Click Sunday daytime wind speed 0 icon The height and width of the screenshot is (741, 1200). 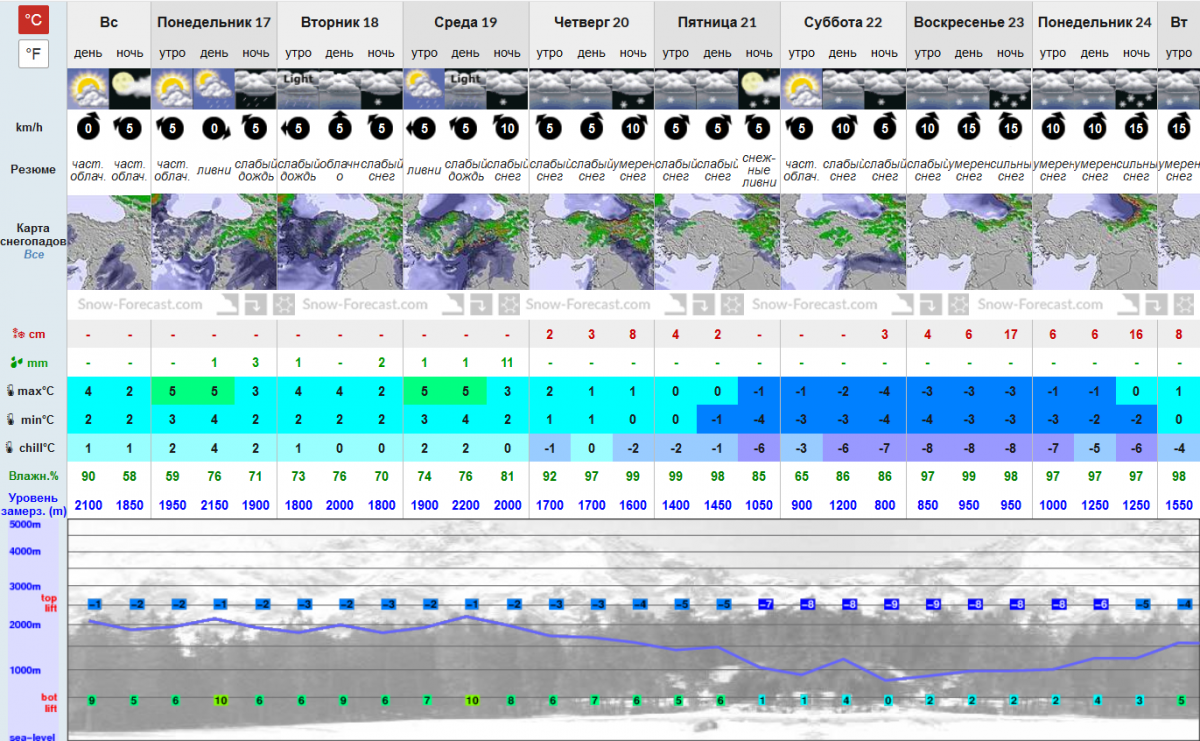click(88, 128)
